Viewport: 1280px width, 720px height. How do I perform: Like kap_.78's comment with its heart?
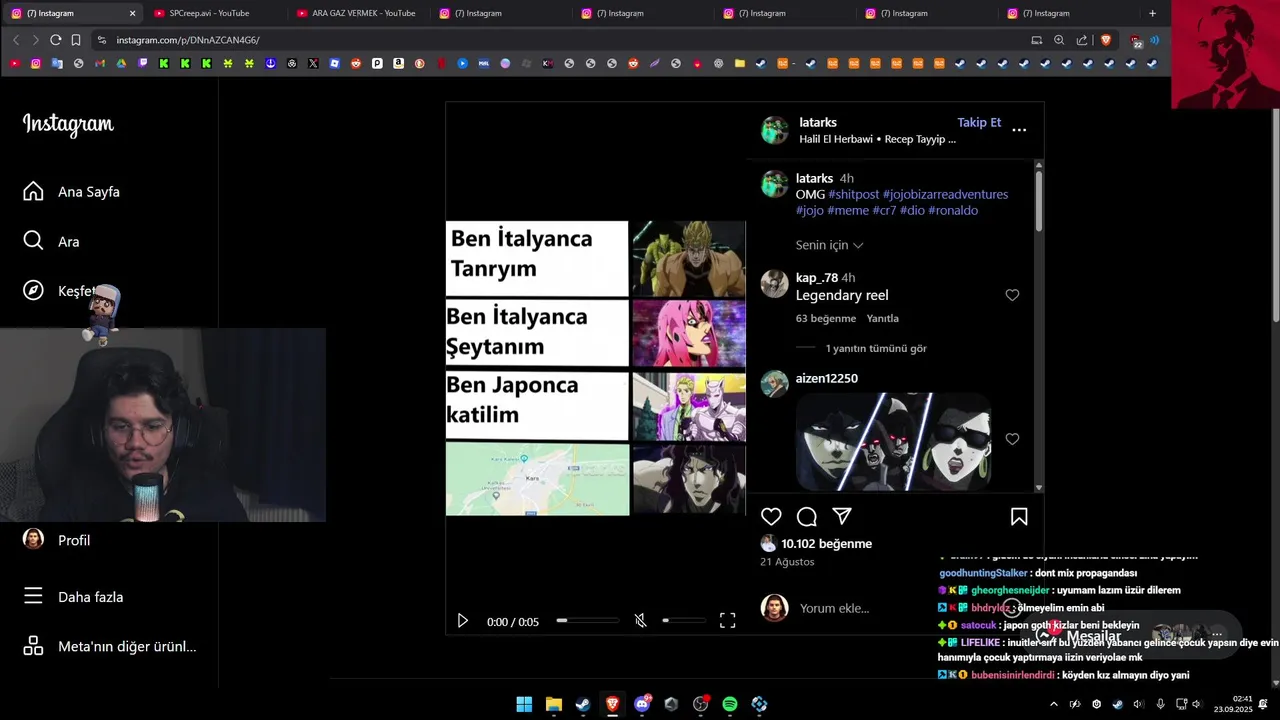(x=1012, y=295)
